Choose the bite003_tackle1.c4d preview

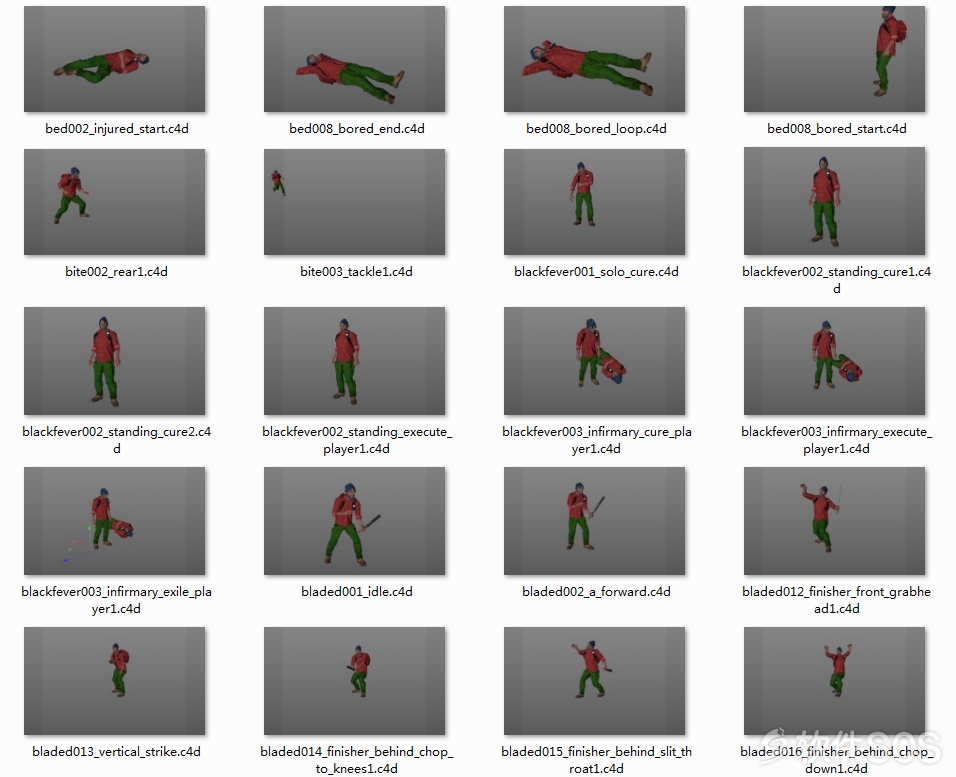(x=354, y=202)
